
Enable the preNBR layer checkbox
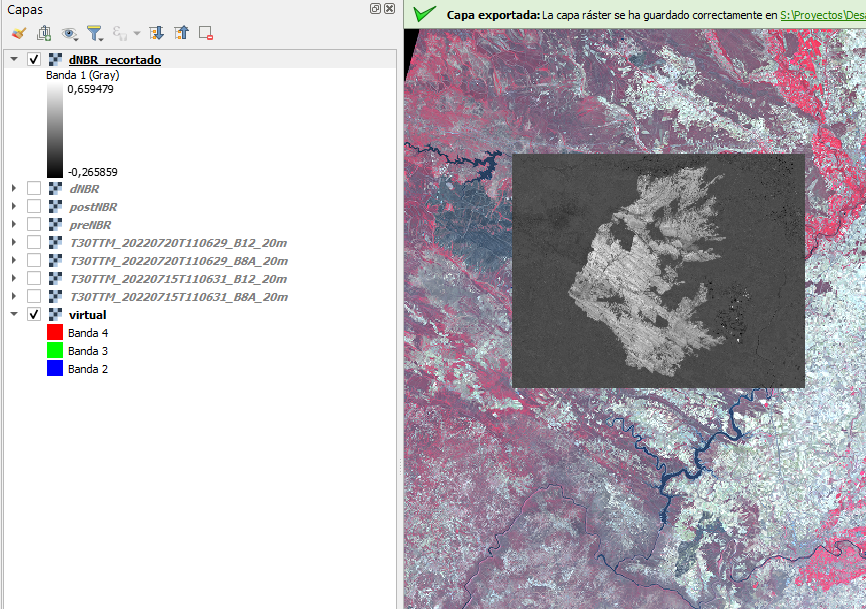[x=34, y=224]
